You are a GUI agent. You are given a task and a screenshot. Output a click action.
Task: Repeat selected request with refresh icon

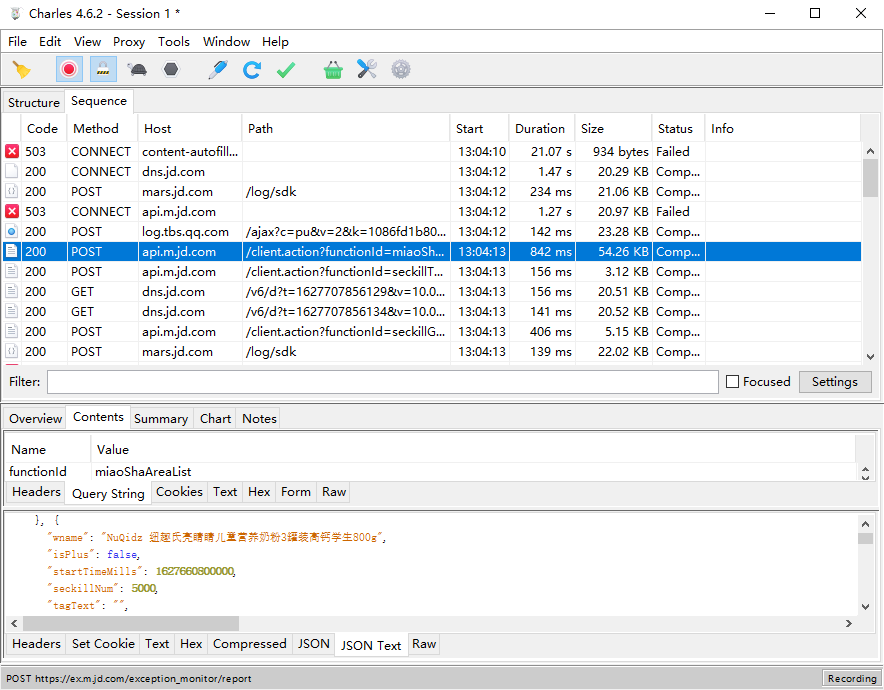[251, 70]
